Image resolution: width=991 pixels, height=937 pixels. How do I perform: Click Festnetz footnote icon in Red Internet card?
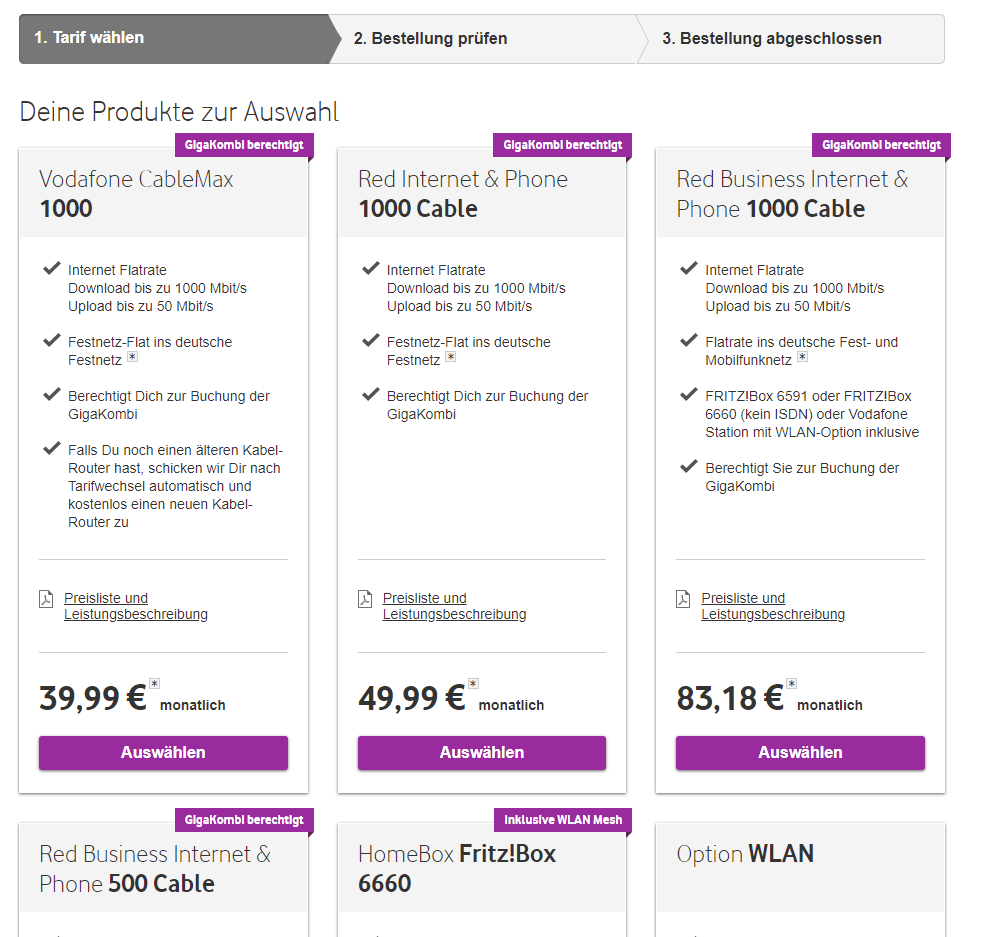451,358
